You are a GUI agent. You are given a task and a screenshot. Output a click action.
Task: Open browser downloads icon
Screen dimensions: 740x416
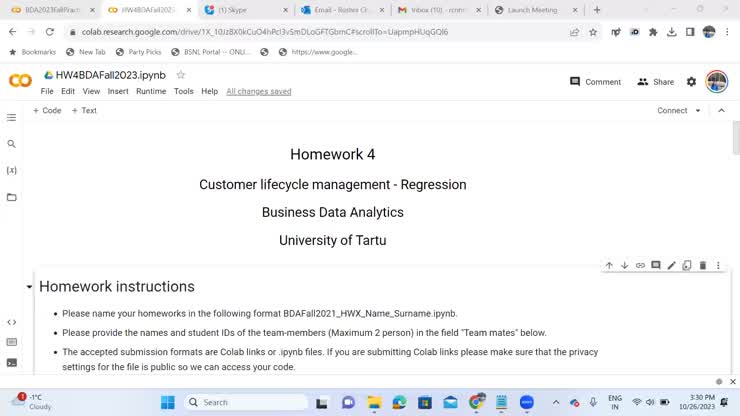coord(672,32)
